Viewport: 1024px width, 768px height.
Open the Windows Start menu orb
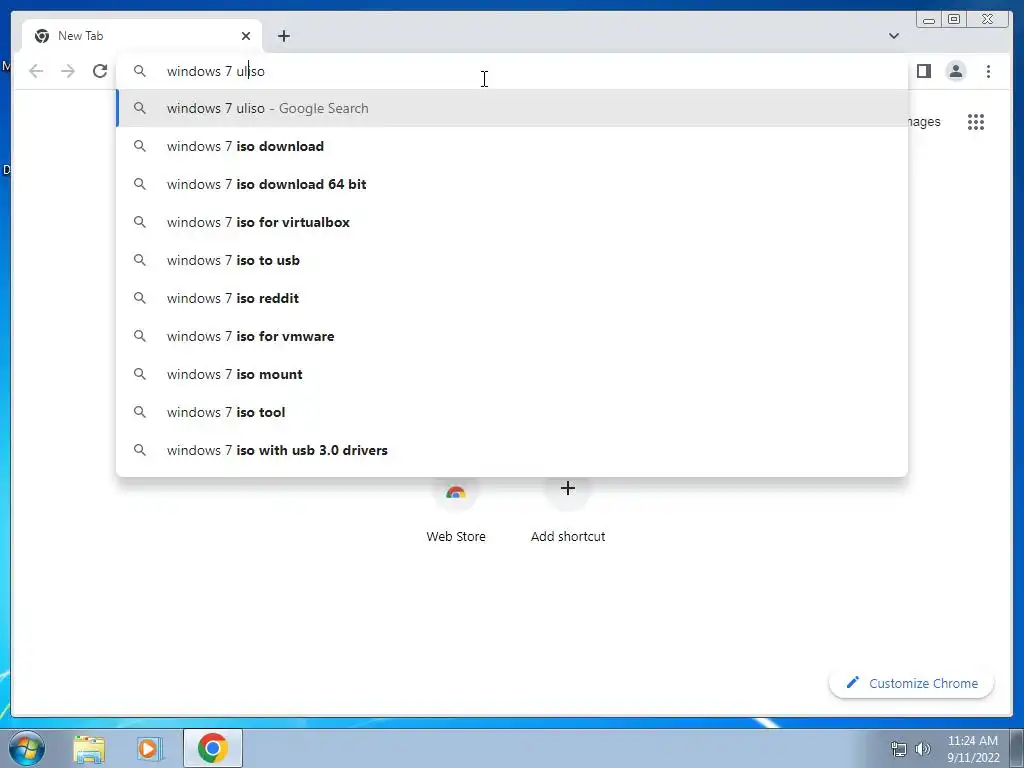[27, 748]
